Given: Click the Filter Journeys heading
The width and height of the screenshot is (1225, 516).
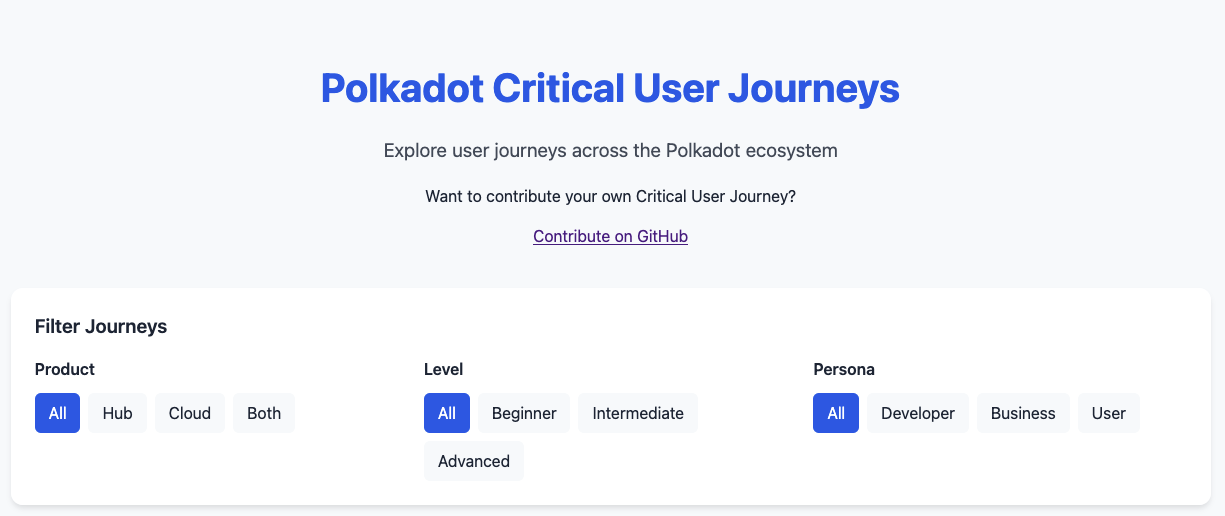Looking at the screenshot, I should (x=101, y=326).
